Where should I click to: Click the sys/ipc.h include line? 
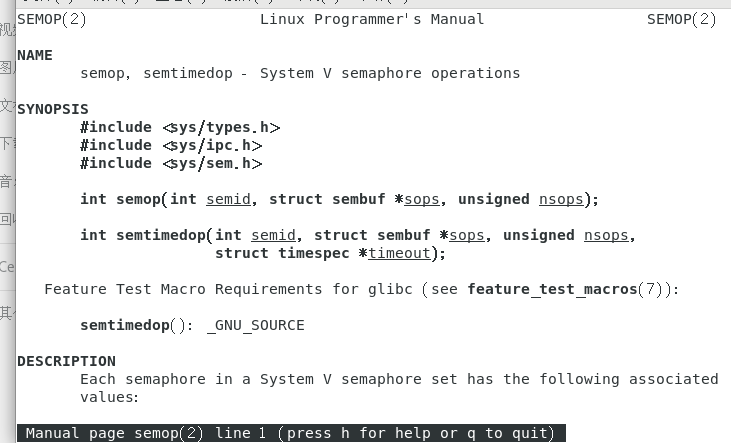point(171,146)
